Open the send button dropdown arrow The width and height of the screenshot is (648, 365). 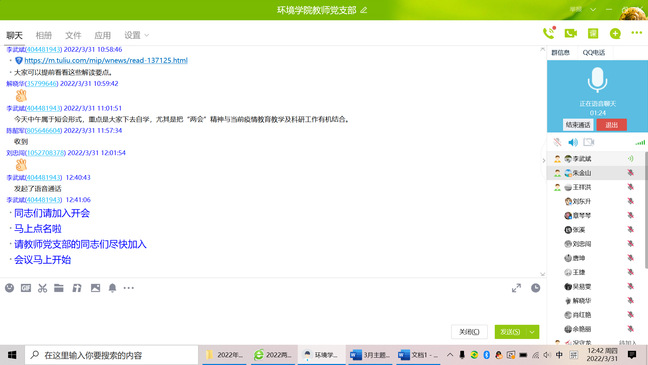point(532,332)
